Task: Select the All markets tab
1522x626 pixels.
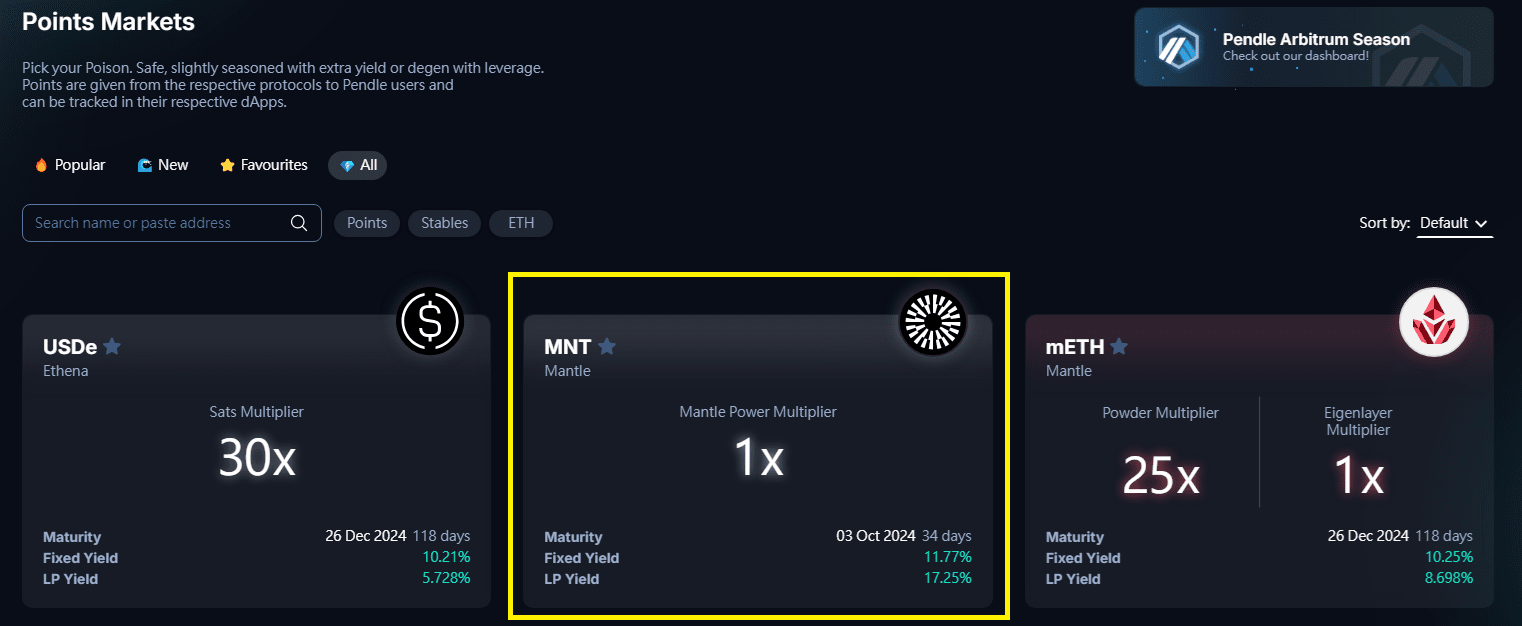Action: (x=358, y=165)
